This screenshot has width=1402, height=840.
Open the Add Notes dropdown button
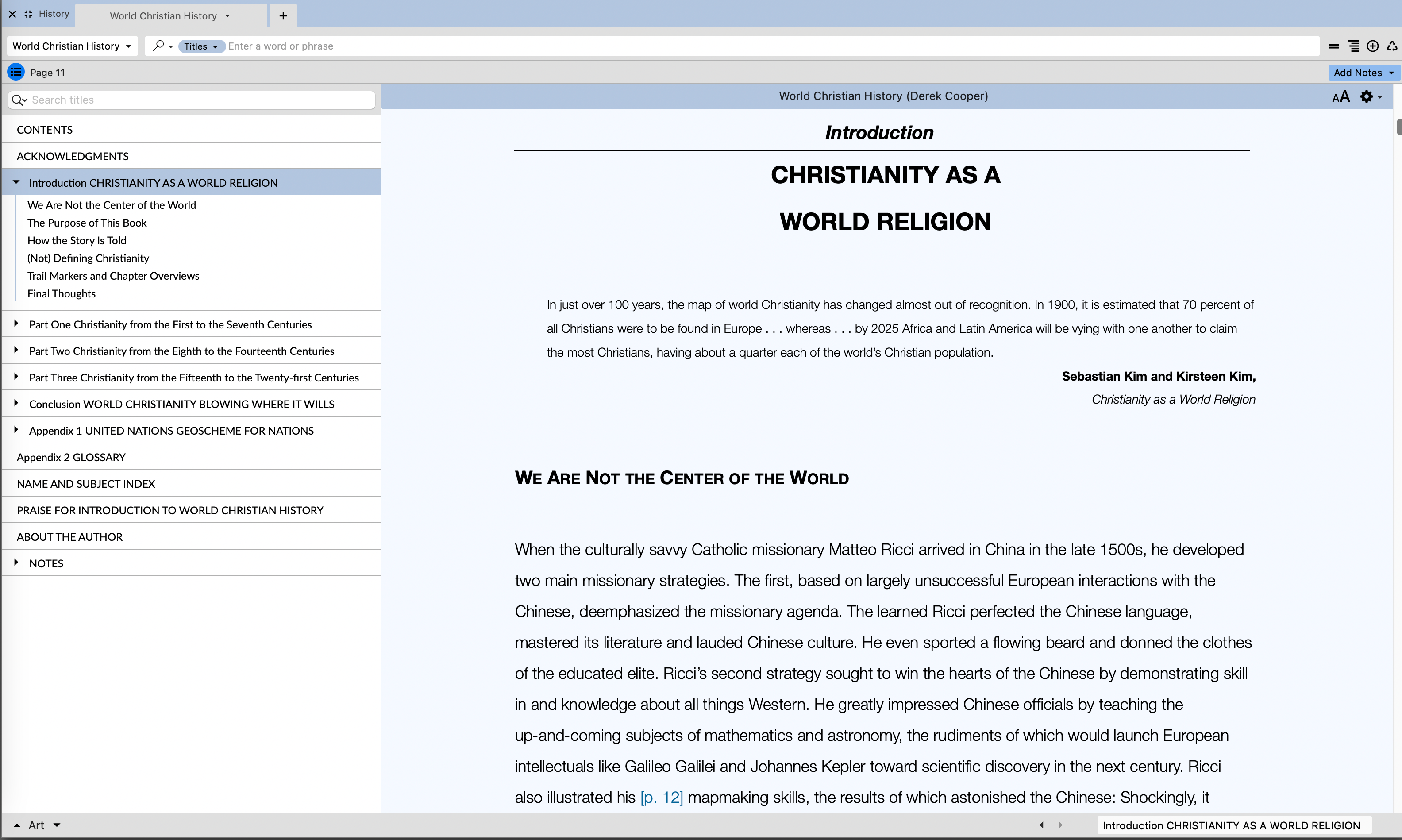point(1363,73)
